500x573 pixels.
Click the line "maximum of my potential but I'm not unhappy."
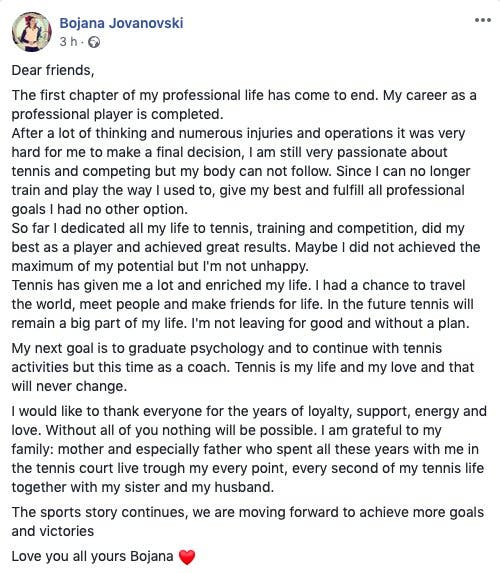(x=160, y=266)
